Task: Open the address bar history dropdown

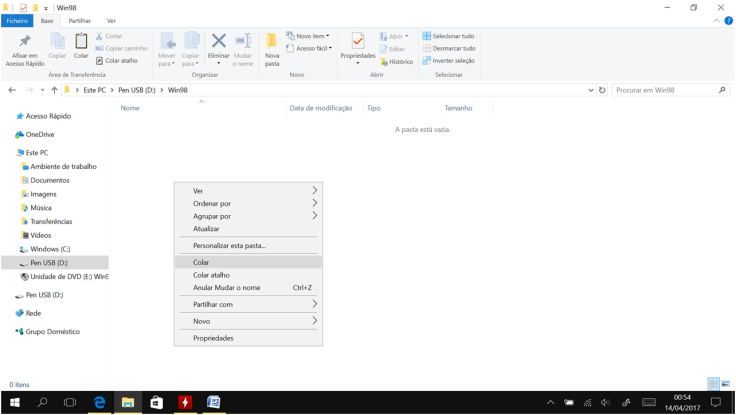Action: coord(590,90)
